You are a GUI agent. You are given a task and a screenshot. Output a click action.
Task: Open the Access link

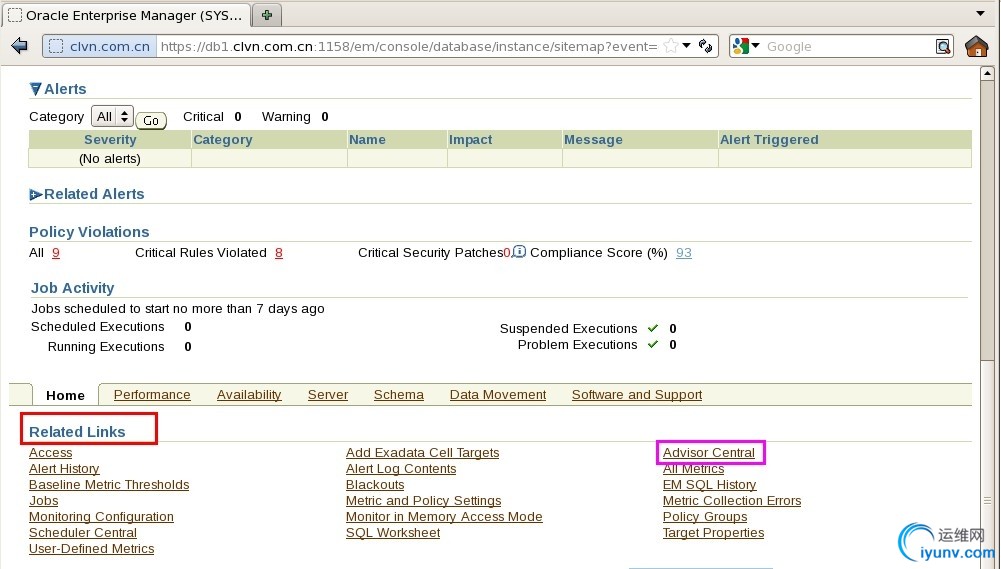pos(50,453)
